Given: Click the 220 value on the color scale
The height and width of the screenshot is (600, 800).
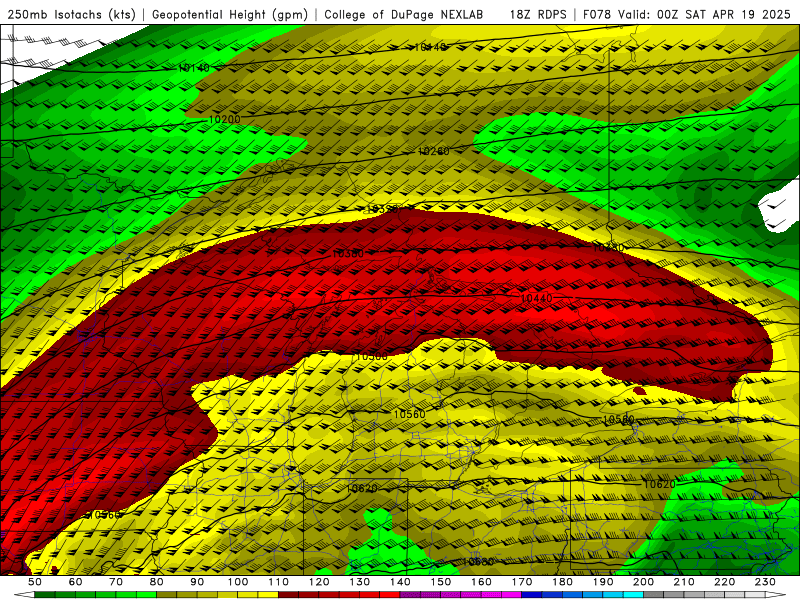Looking at the screenshot, I should click(x=724, y=582).
